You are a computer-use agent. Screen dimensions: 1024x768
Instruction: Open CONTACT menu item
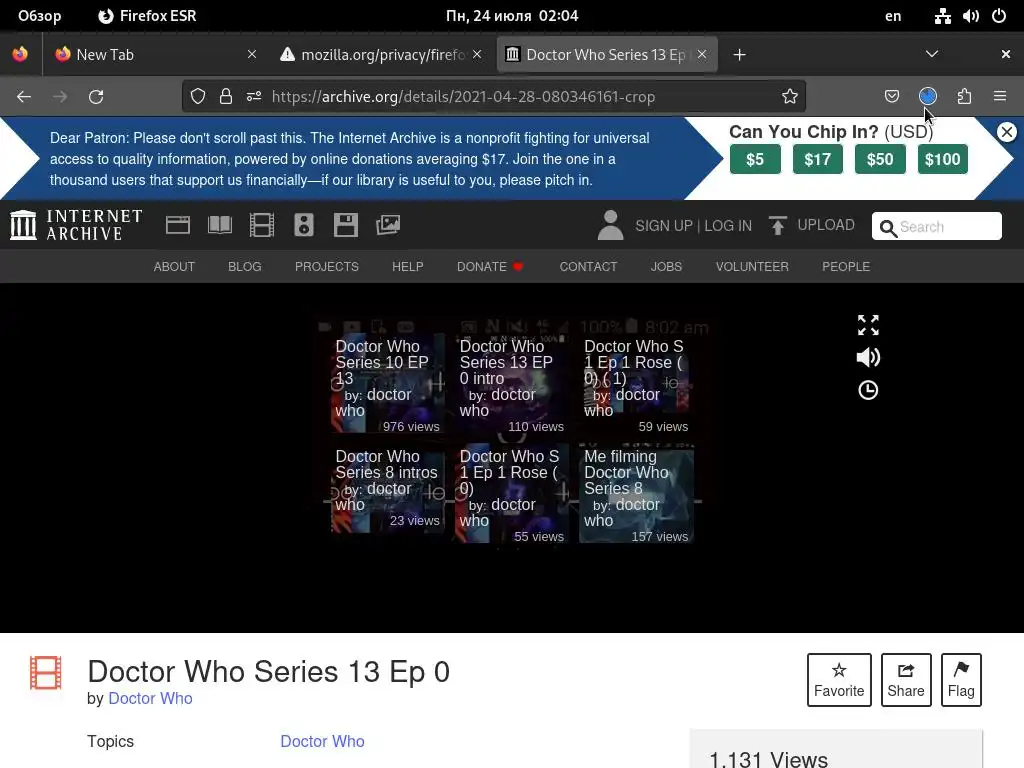pyautogui.click(x=588, y=266)
